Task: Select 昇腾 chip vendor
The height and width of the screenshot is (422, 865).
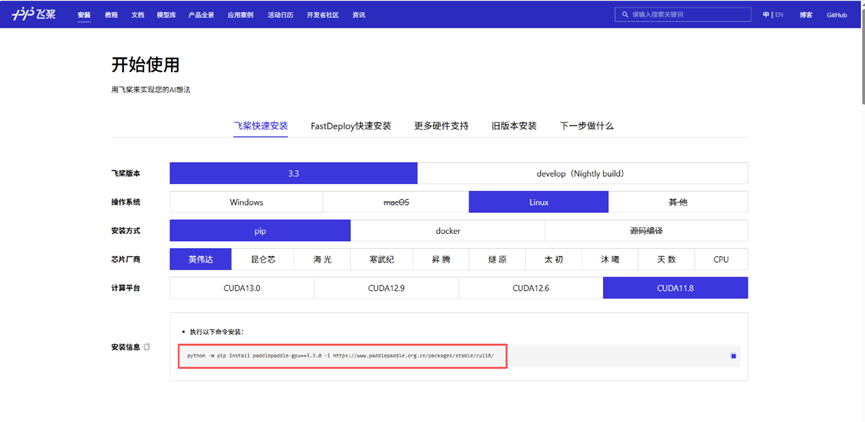Action: click(x=441, y=259)
